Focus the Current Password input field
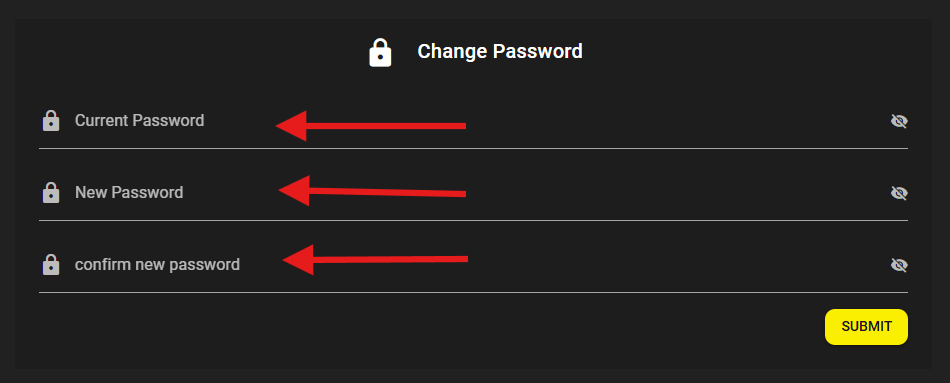The height and width of the screenshot is (383, 950). point(474,121)
